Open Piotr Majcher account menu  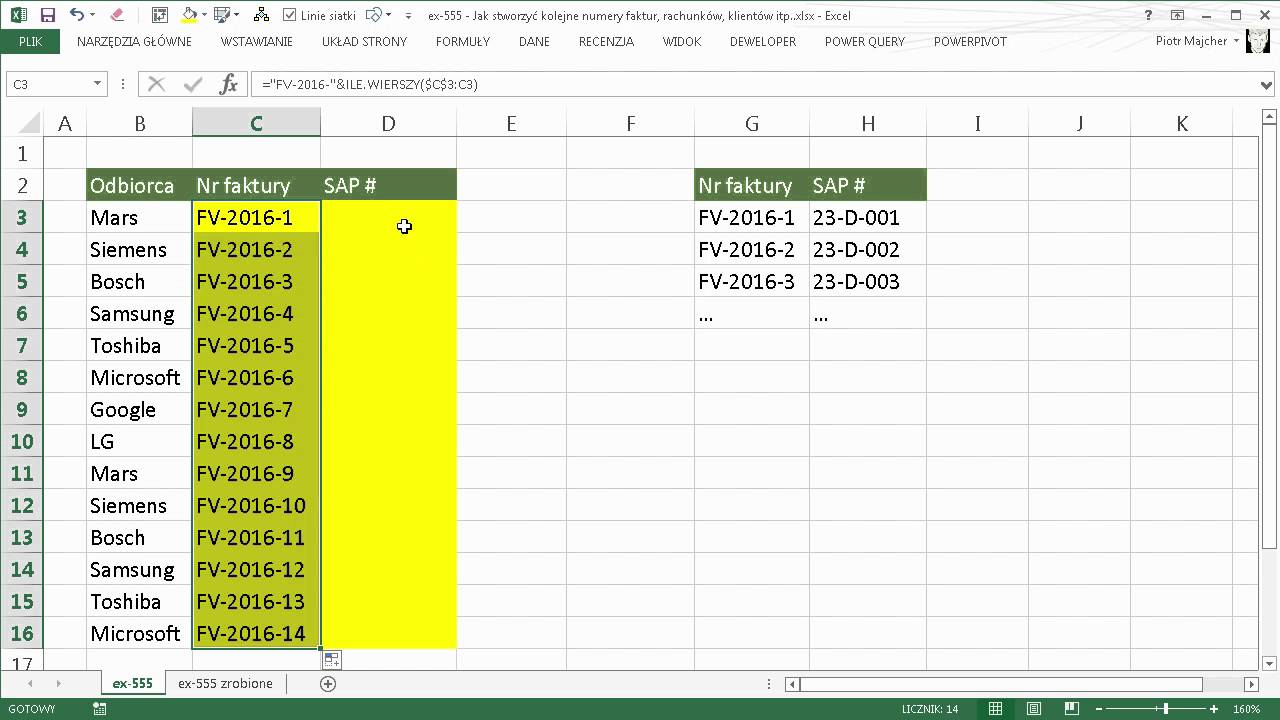1198,41
